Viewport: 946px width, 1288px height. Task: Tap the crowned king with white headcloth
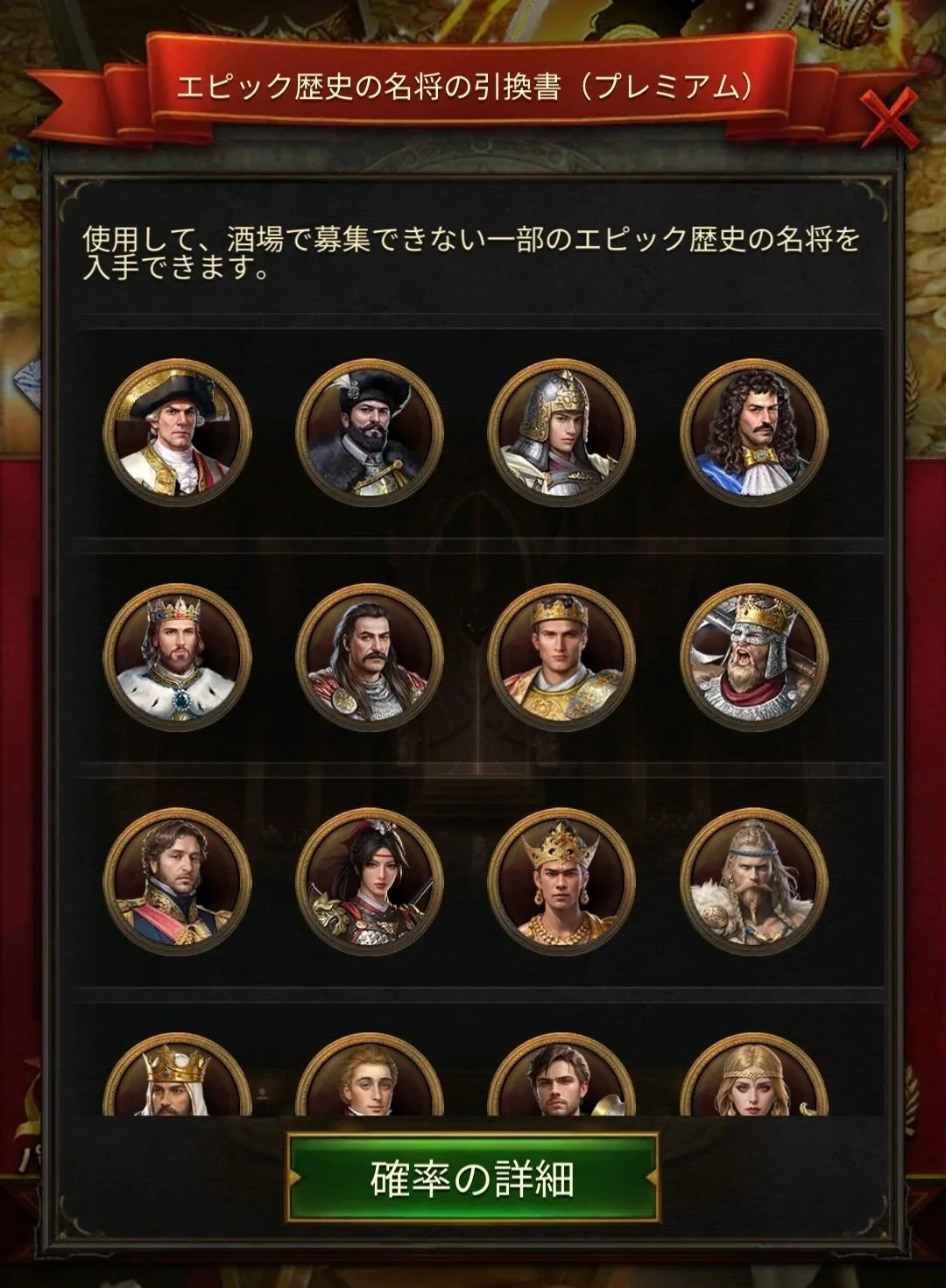pyautogui.click(x=178, y=1074)
